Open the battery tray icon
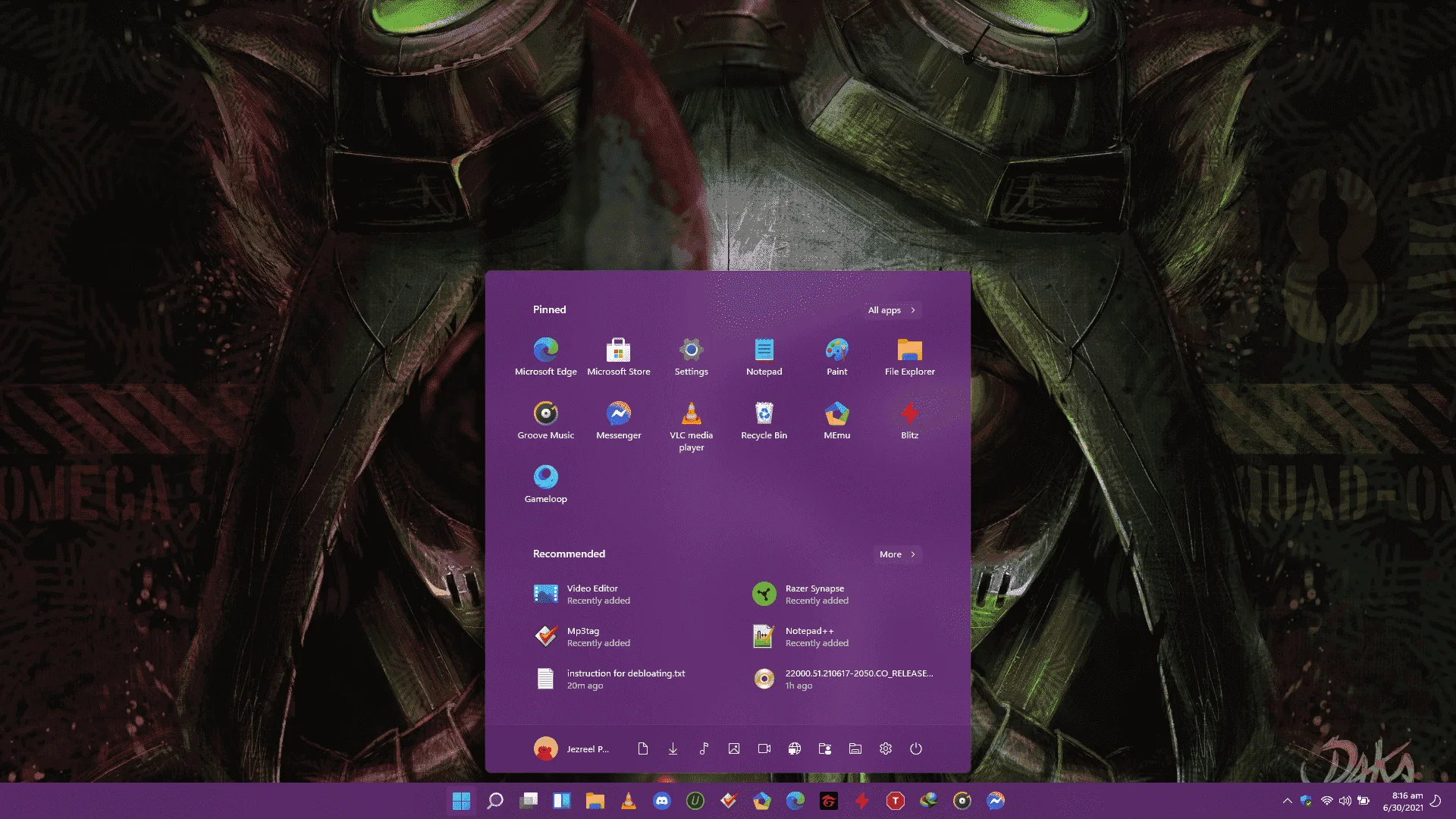 pos(1364,801)
